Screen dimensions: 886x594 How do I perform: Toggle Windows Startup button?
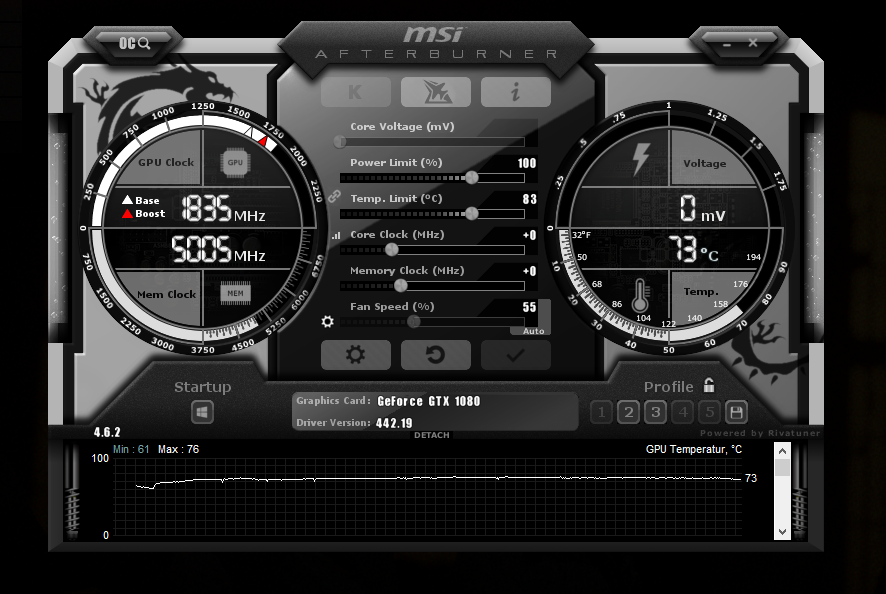click(202, 412)
